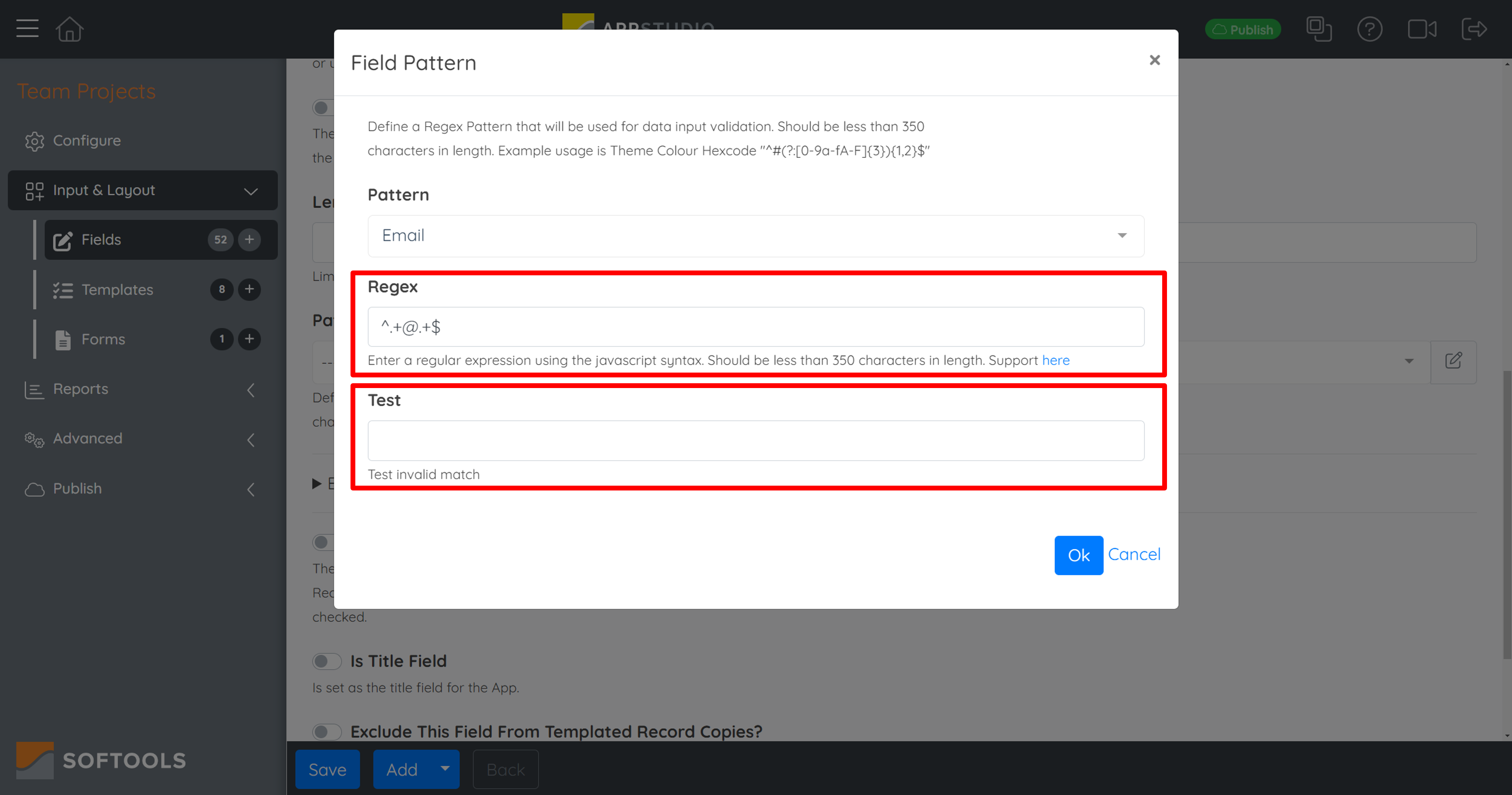Image resolution: width=1512 pixels, height=795 pixels.
Task: Toggle Exclude This Field From Templated Copies
Action: pyautogui.click(x=326, y=732)
